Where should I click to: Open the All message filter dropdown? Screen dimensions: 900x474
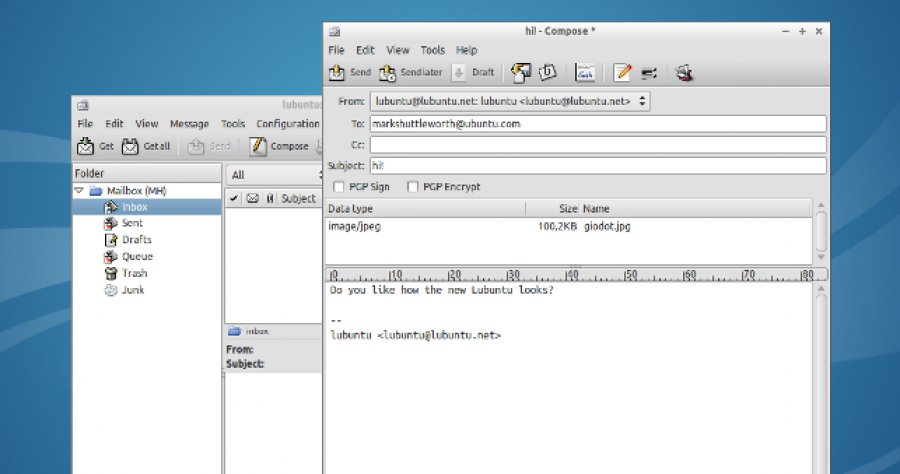[272, 175]
